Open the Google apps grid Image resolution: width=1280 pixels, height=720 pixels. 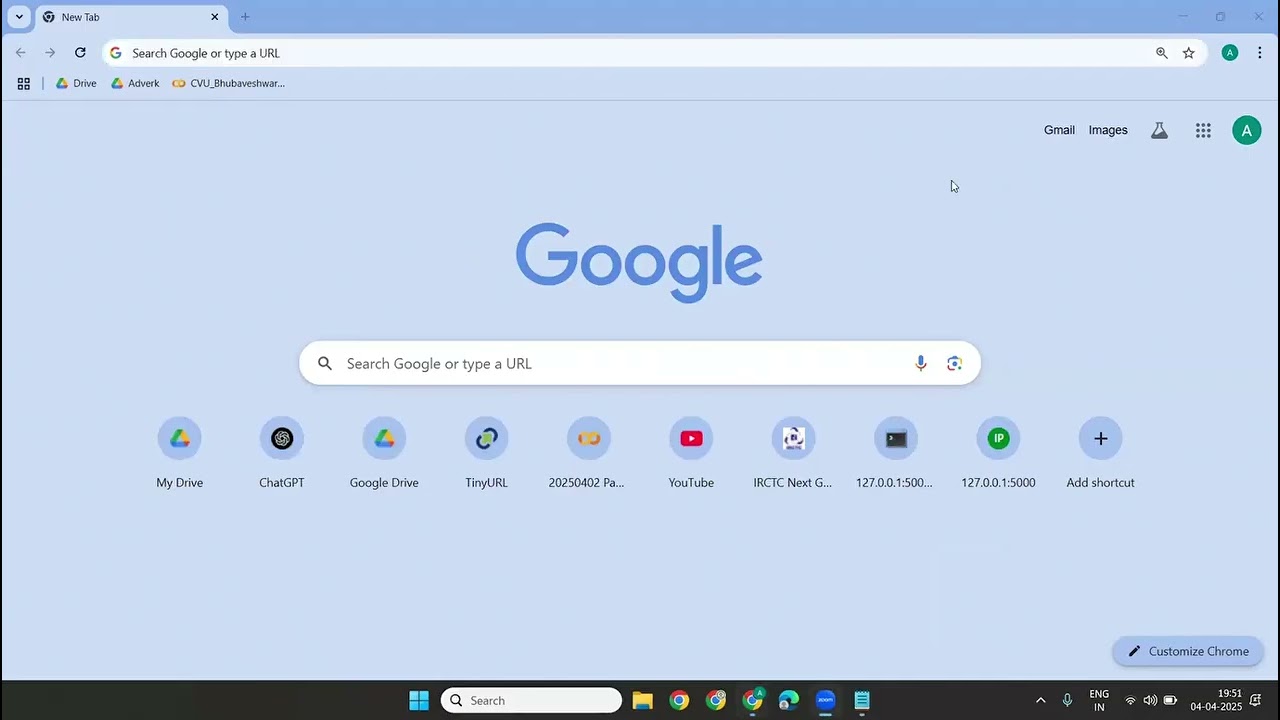pos(1203,130)
